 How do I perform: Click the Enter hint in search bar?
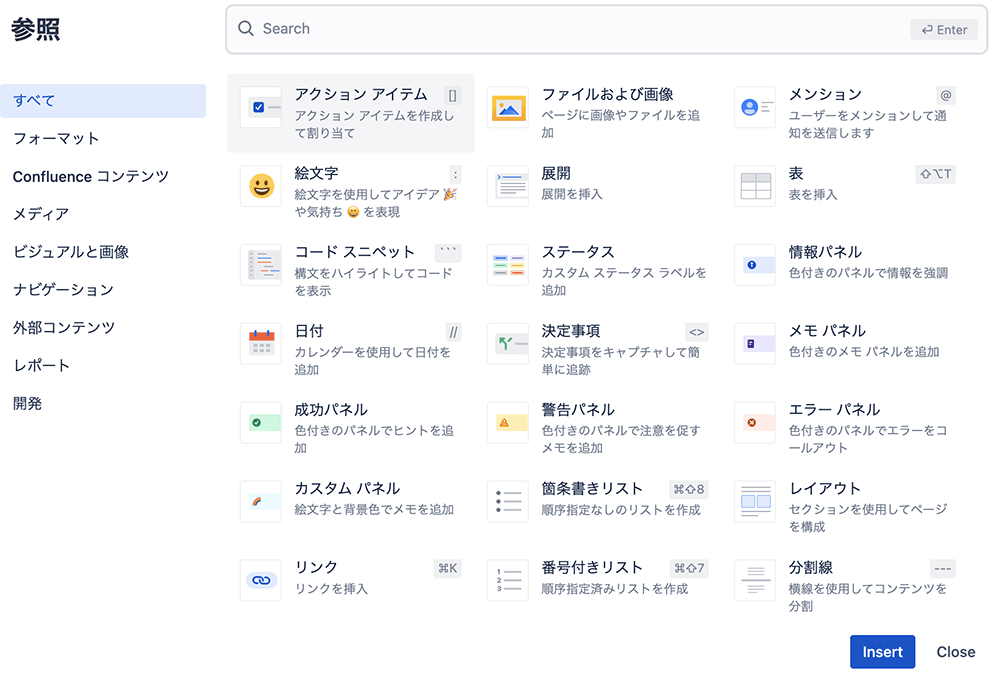click(x=944, y=29)
